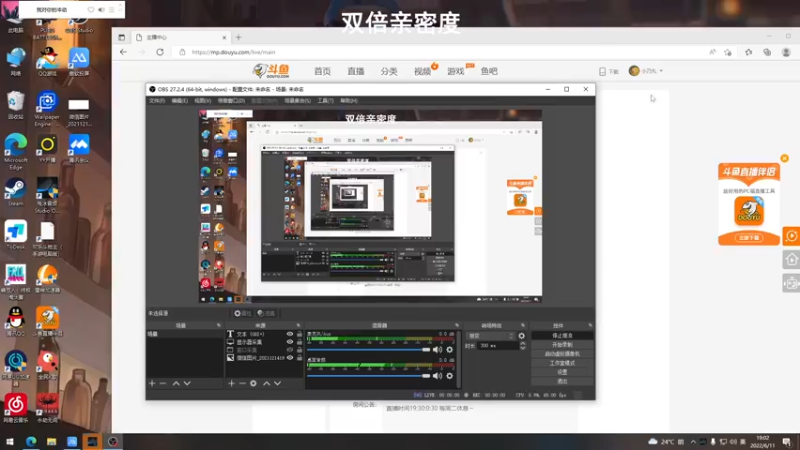
Task: Add a new source with the plus icon
Action: (231, 383)
